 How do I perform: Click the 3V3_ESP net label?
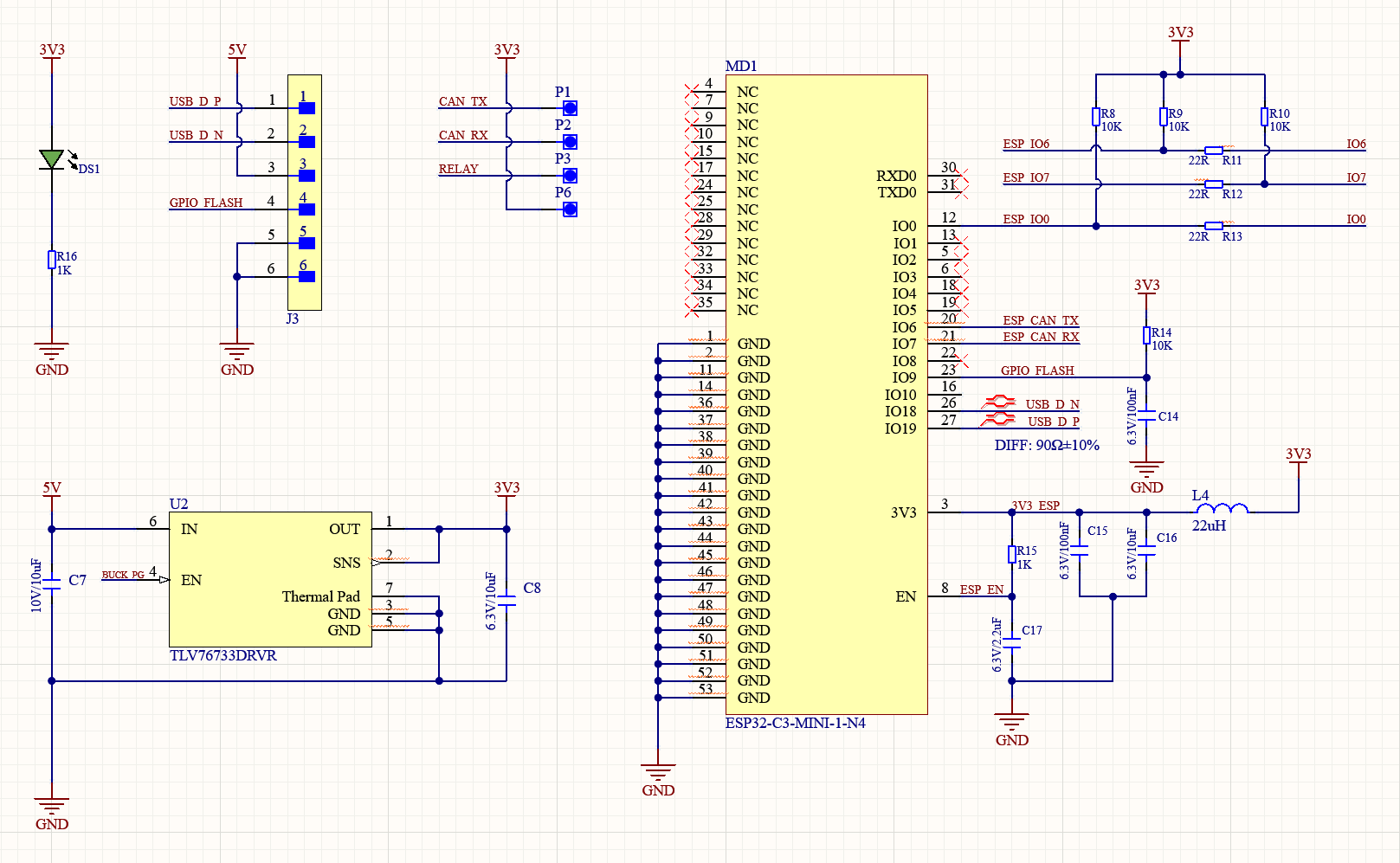(x=1035, y=506)
